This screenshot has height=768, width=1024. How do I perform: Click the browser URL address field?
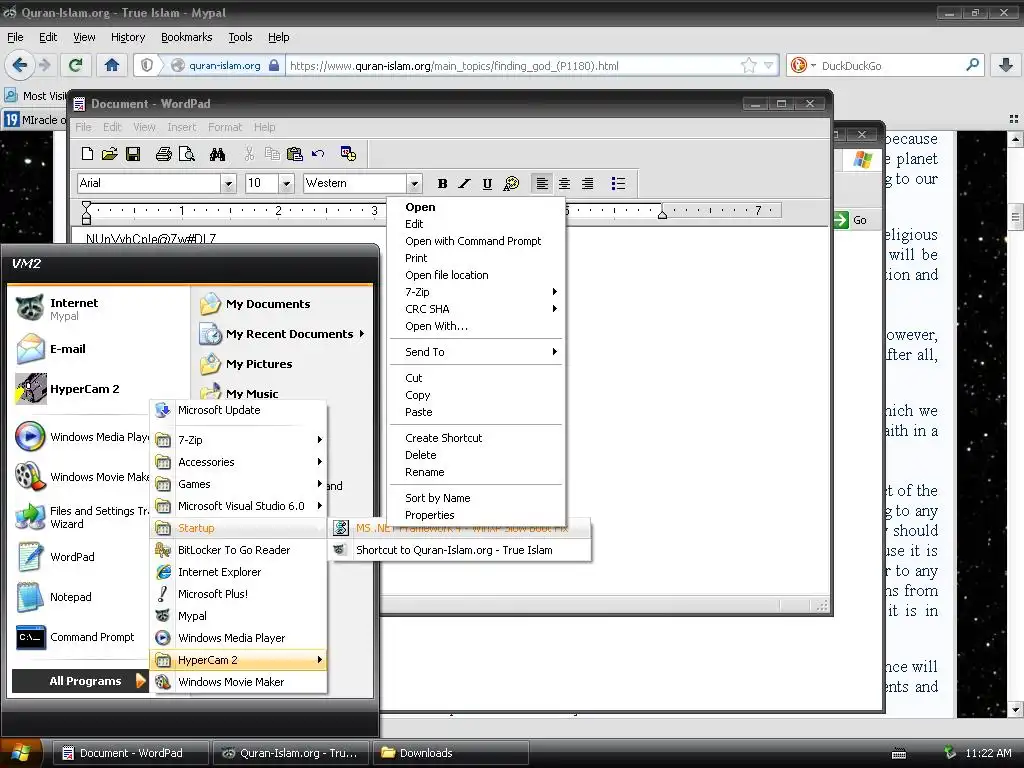pos(513,65)
